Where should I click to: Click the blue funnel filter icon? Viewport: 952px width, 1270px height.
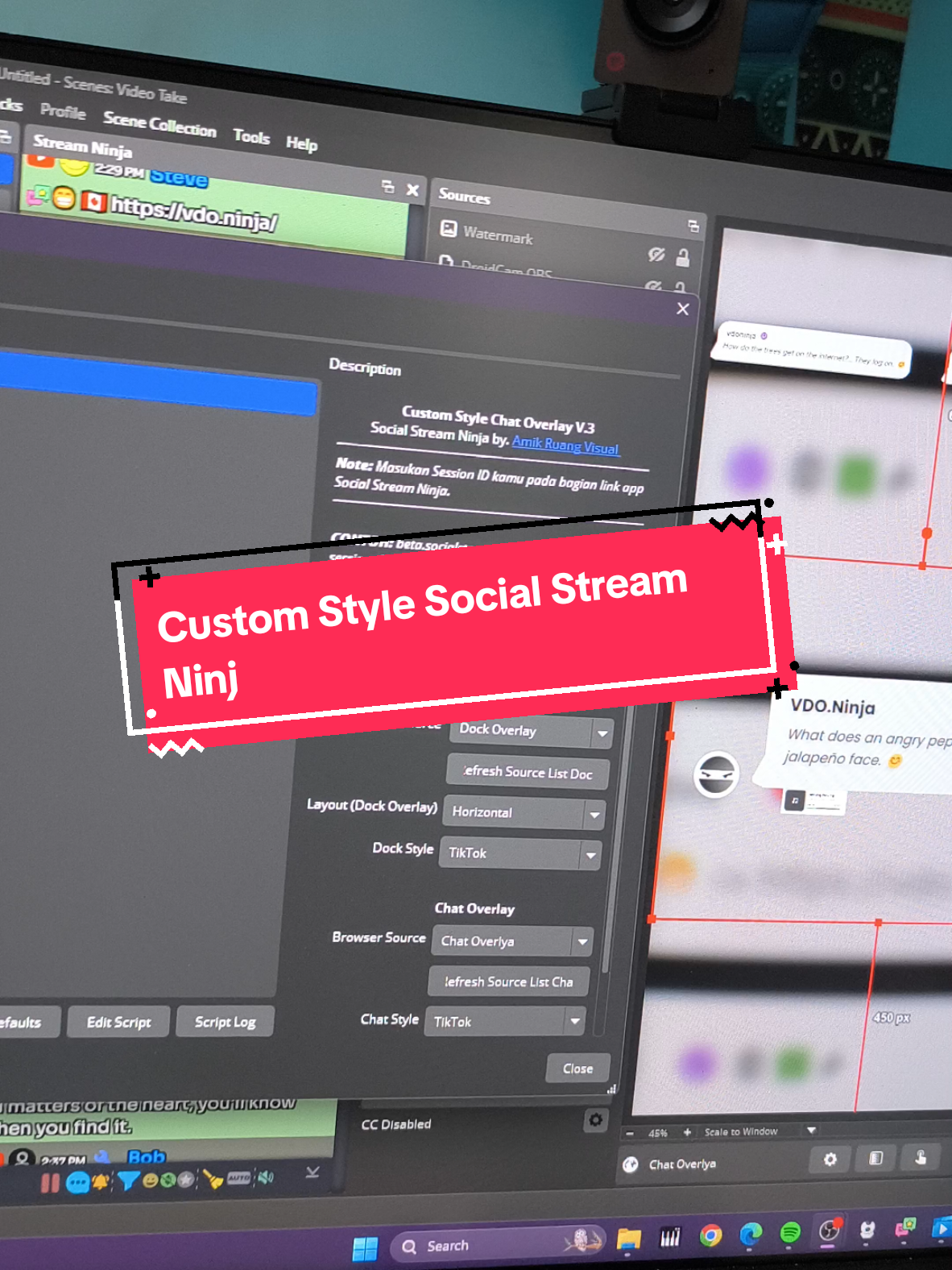pyautogui.click(x=127, y=1181)
